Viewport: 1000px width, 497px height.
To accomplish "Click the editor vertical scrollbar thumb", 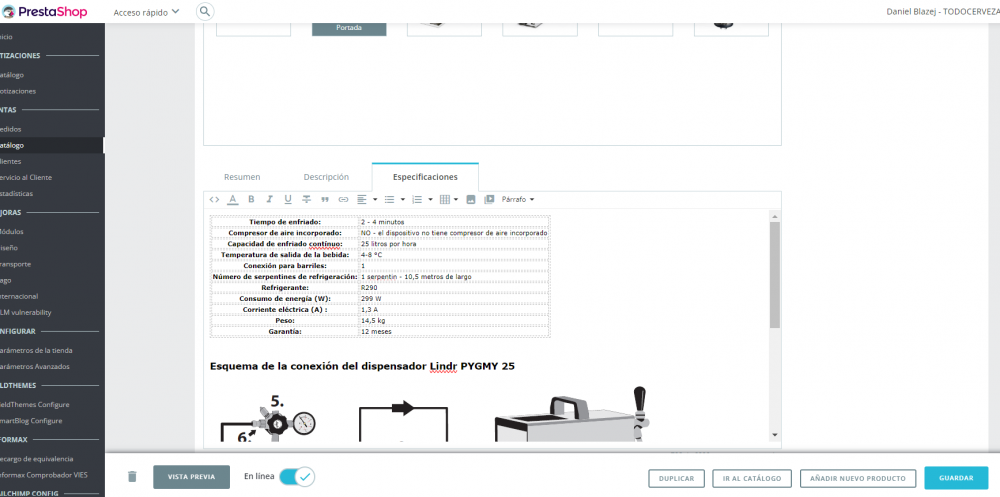I will (775, 274).
